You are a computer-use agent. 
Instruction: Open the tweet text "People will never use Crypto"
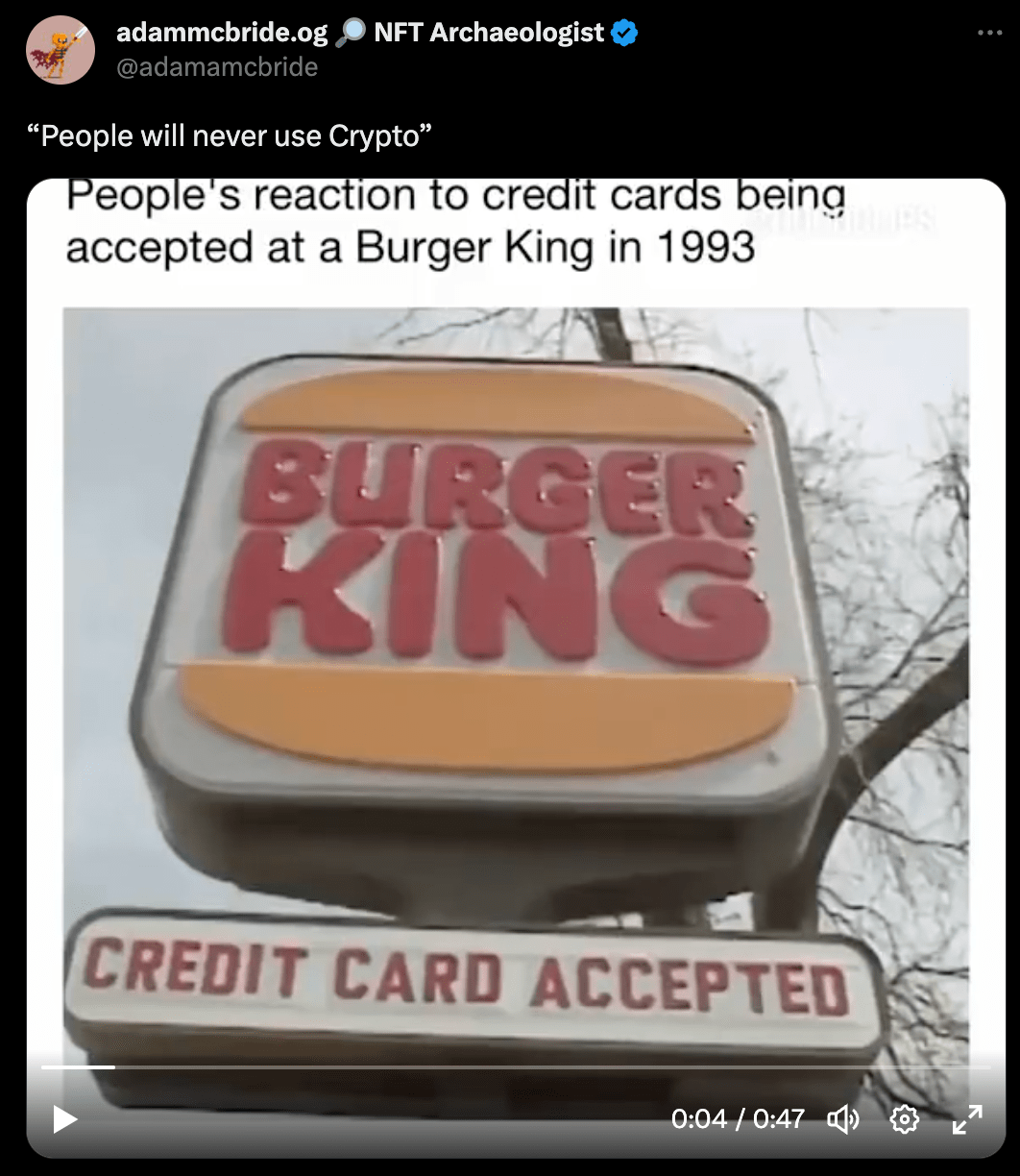coord(231,136)
